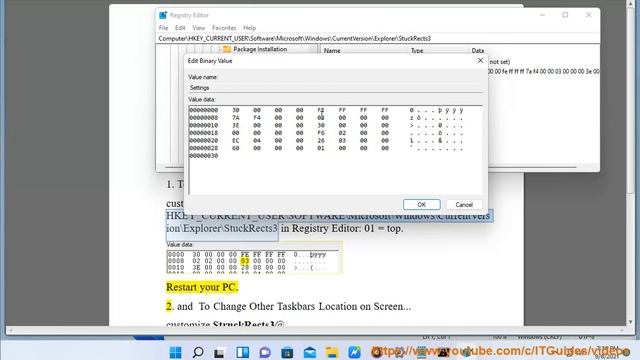The width and height of the screenshot is (640, 360).
Task: Open the Mail app icon
Action: [310, 352]
